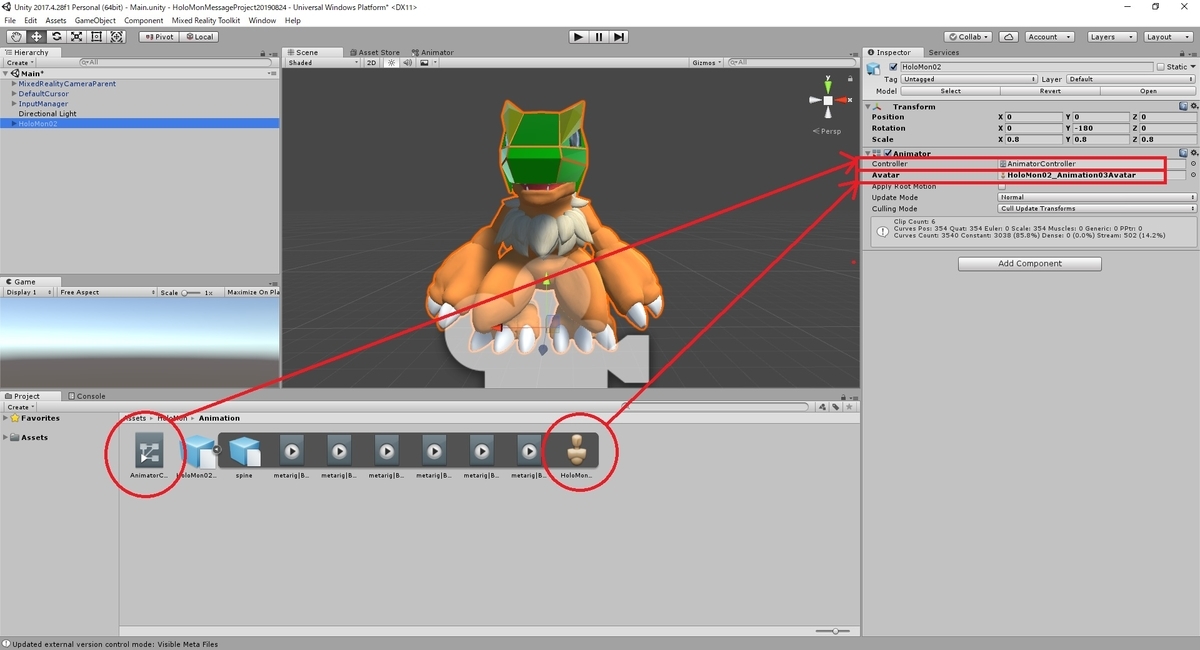Toggle scene lighting sun icon
The image size is (1200, 650).
coord(391,62)
